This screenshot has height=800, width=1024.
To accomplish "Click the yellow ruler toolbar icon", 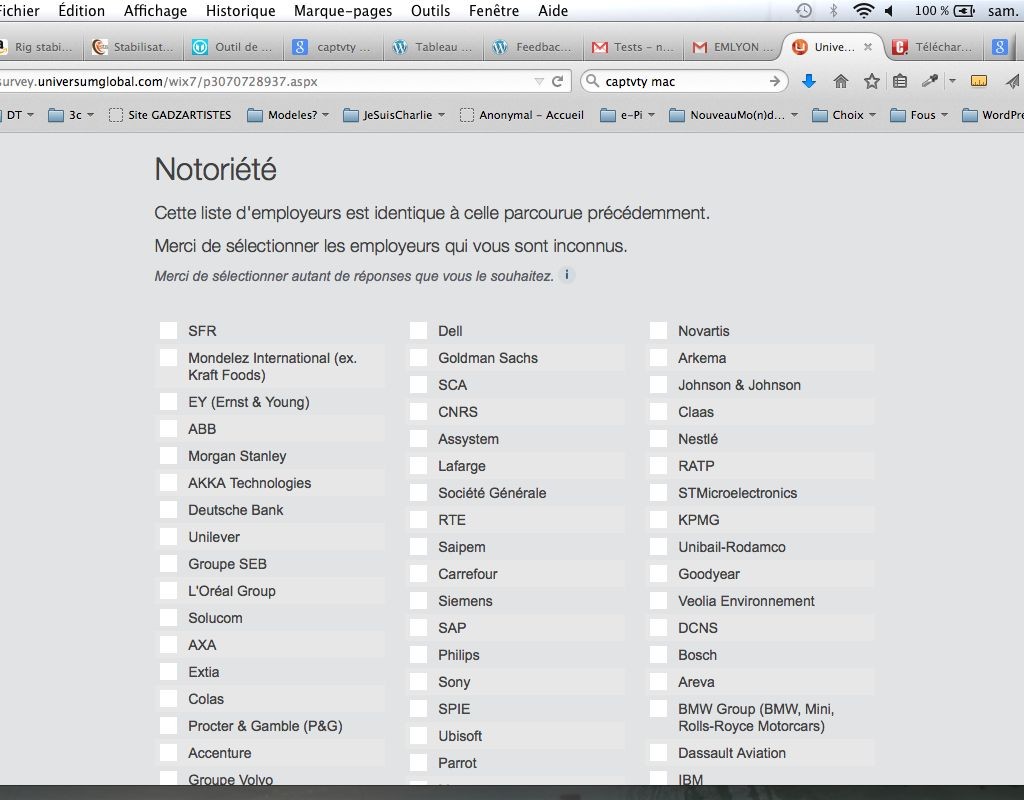I will pos(978,81).
